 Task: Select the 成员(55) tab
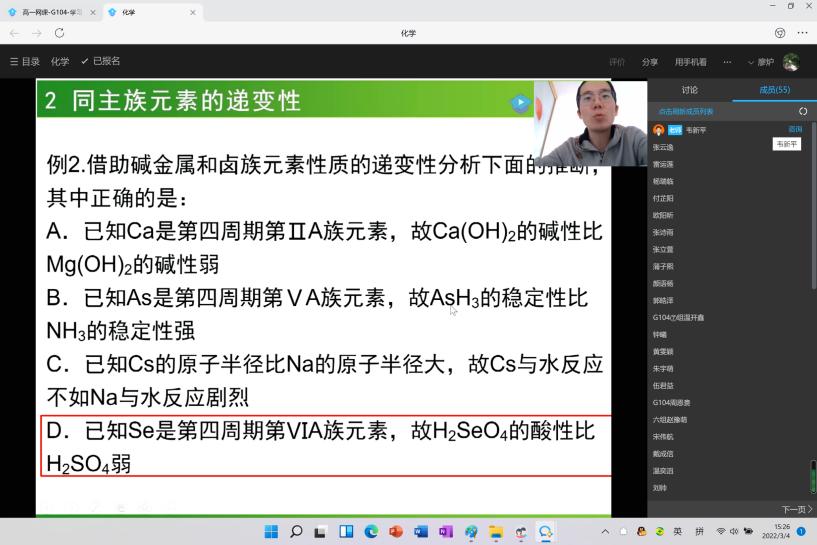coord(774,90)
